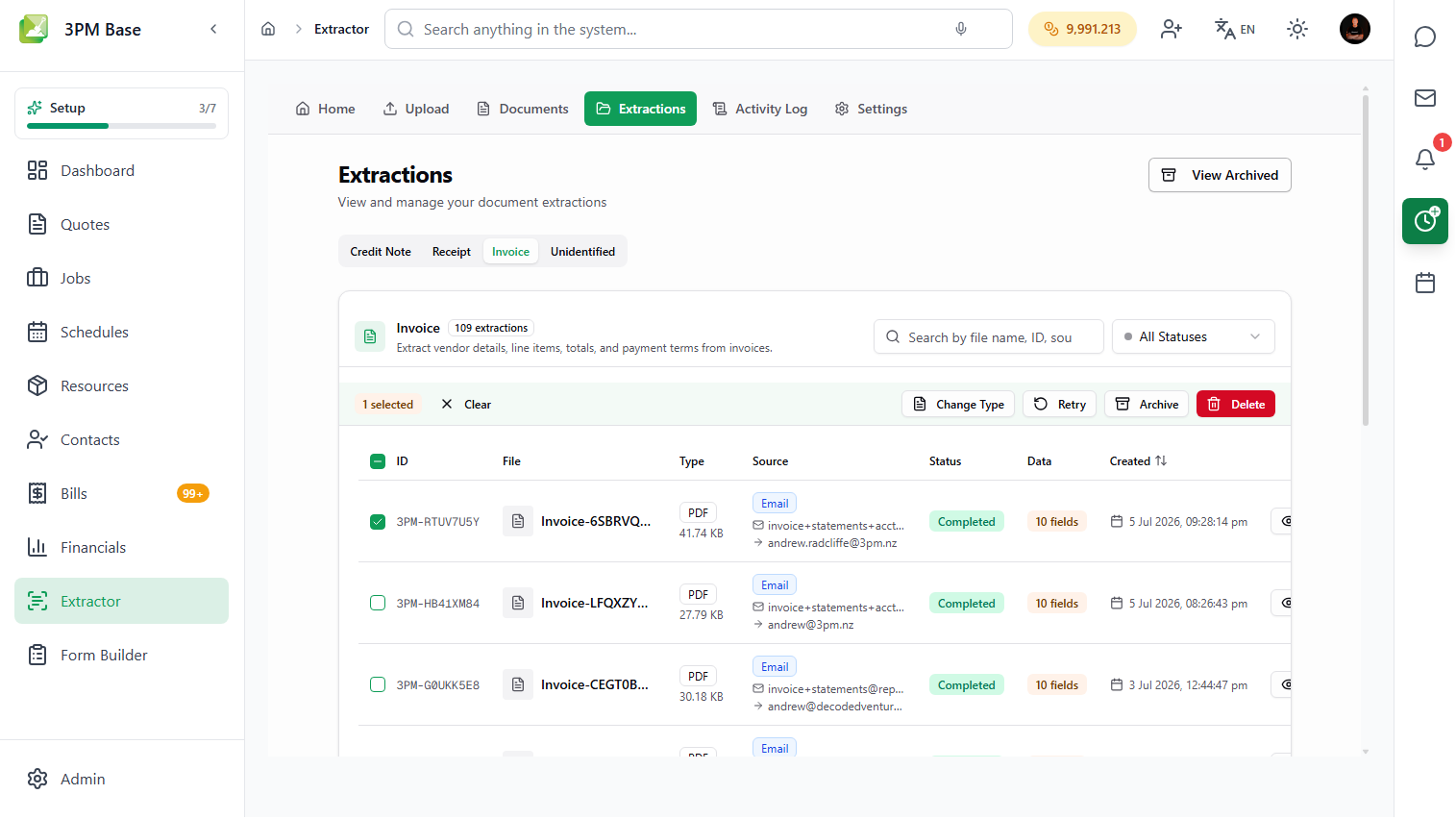Open language selector EN

(1235, 29)
